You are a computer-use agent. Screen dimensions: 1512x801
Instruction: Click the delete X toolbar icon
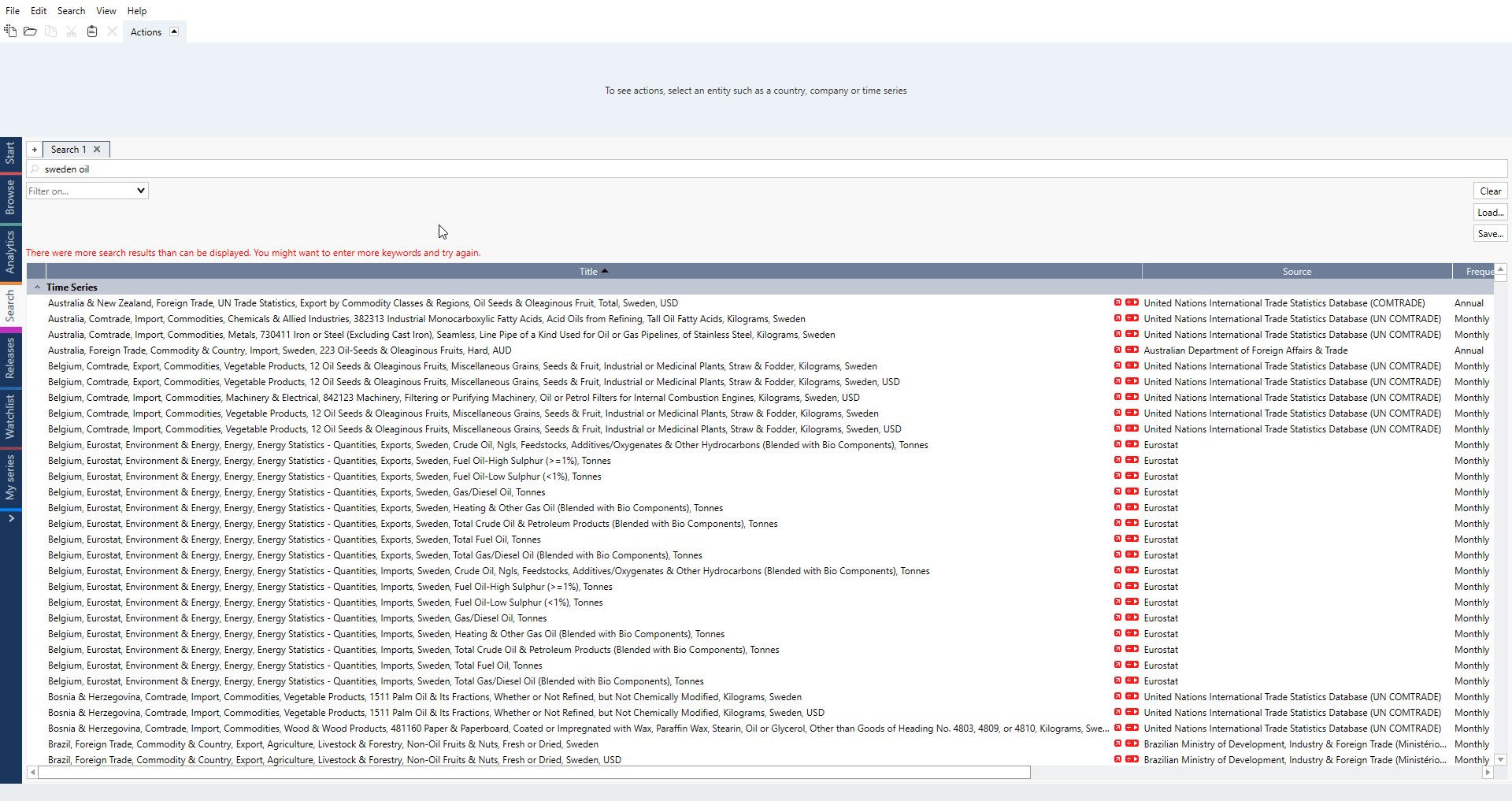click(x=112, y=32)
